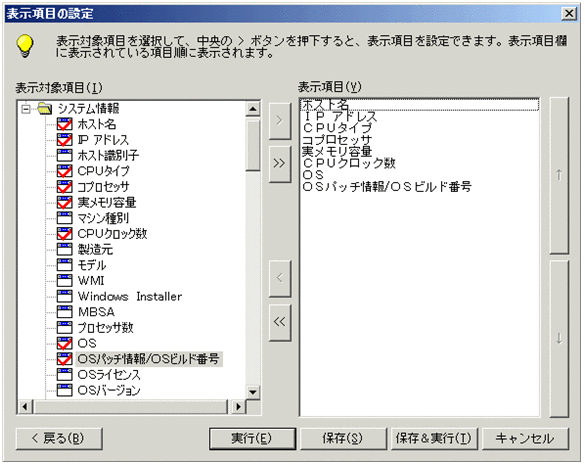Check the モデル item icon
This screenshot has width=585, height=465.
point(65,265)
